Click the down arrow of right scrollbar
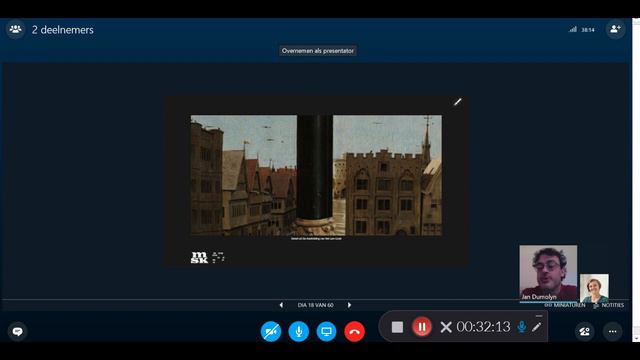This screenshot has height=360, width=640. coord(636,338)
